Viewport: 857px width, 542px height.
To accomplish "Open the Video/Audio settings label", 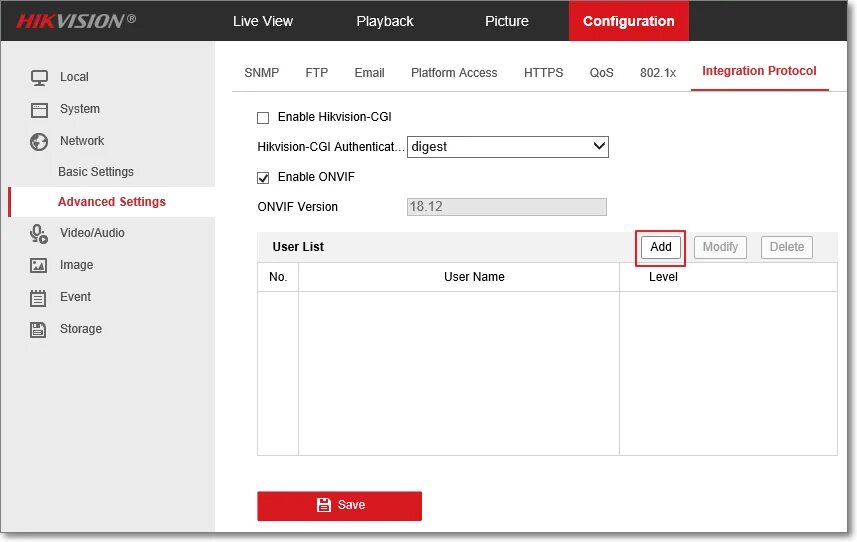I will (92, 233).
